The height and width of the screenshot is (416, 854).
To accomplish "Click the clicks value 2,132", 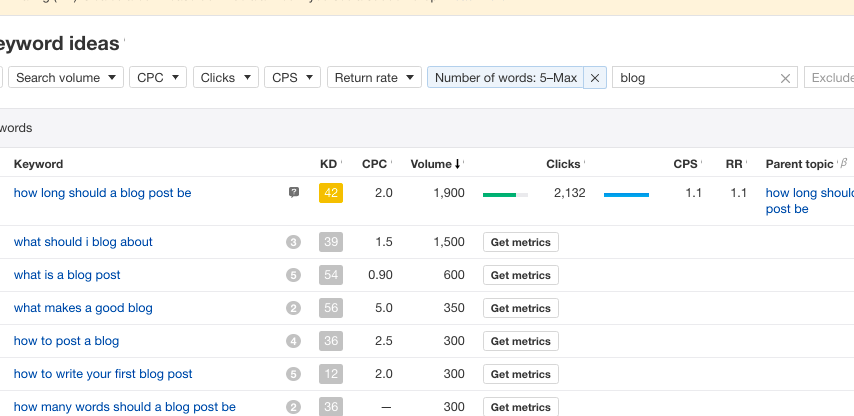I will (570, 193).
